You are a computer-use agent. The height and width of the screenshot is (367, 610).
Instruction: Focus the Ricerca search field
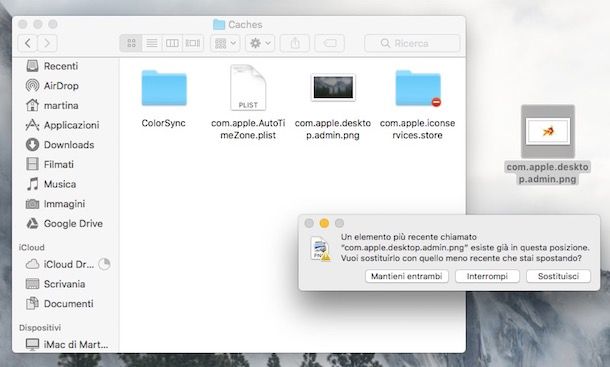point(412,43)
